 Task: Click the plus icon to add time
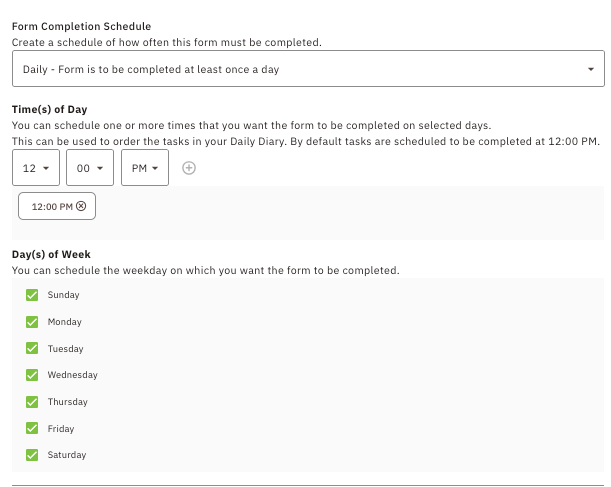click(189, 168)
